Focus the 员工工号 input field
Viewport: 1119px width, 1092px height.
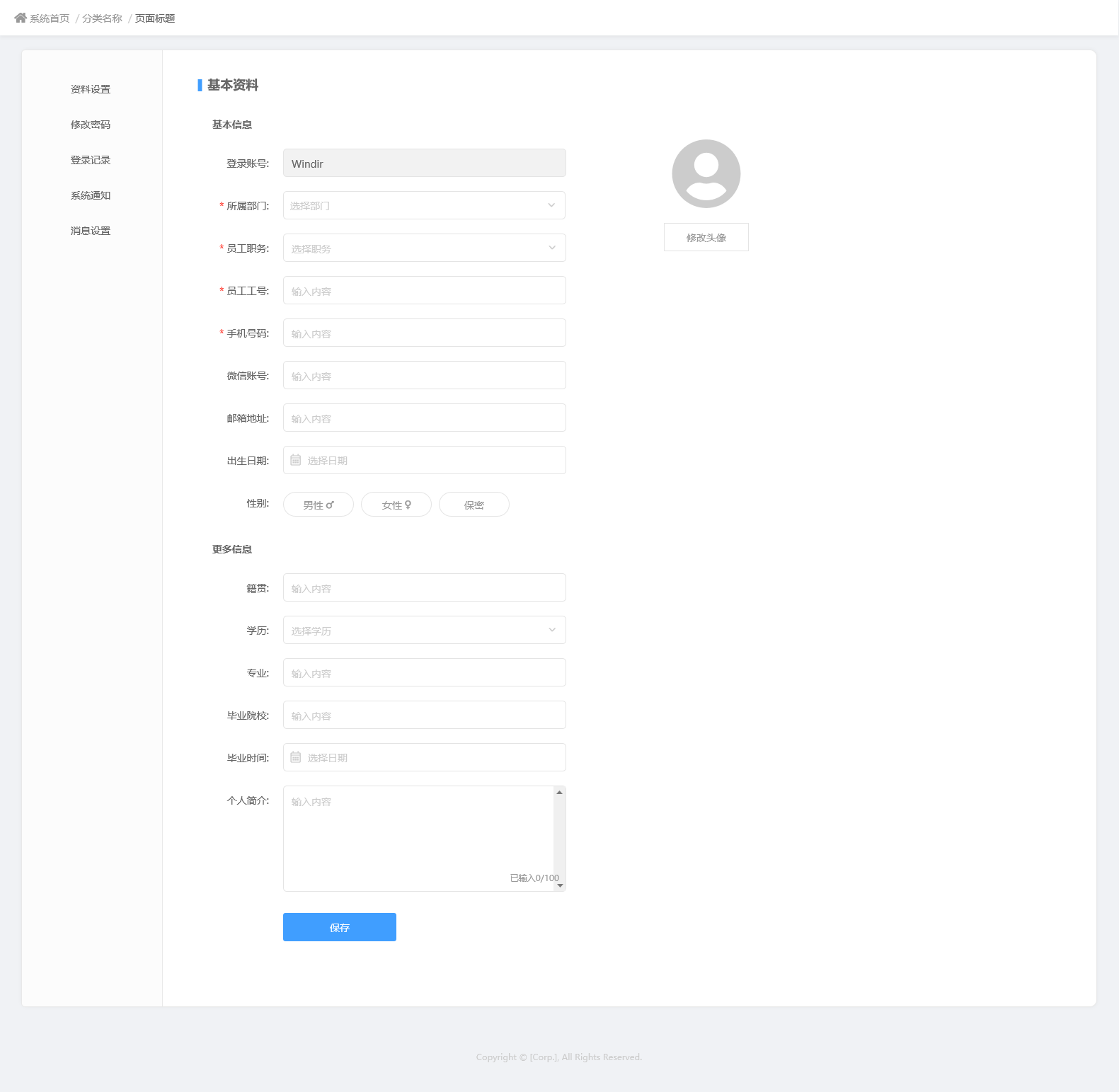click(425, 290)
